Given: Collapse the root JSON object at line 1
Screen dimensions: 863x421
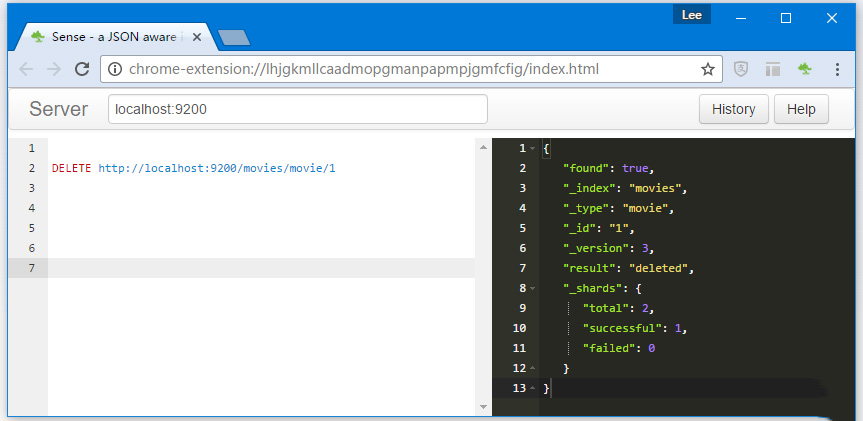Looking at the screenshot, I should 533,149.
